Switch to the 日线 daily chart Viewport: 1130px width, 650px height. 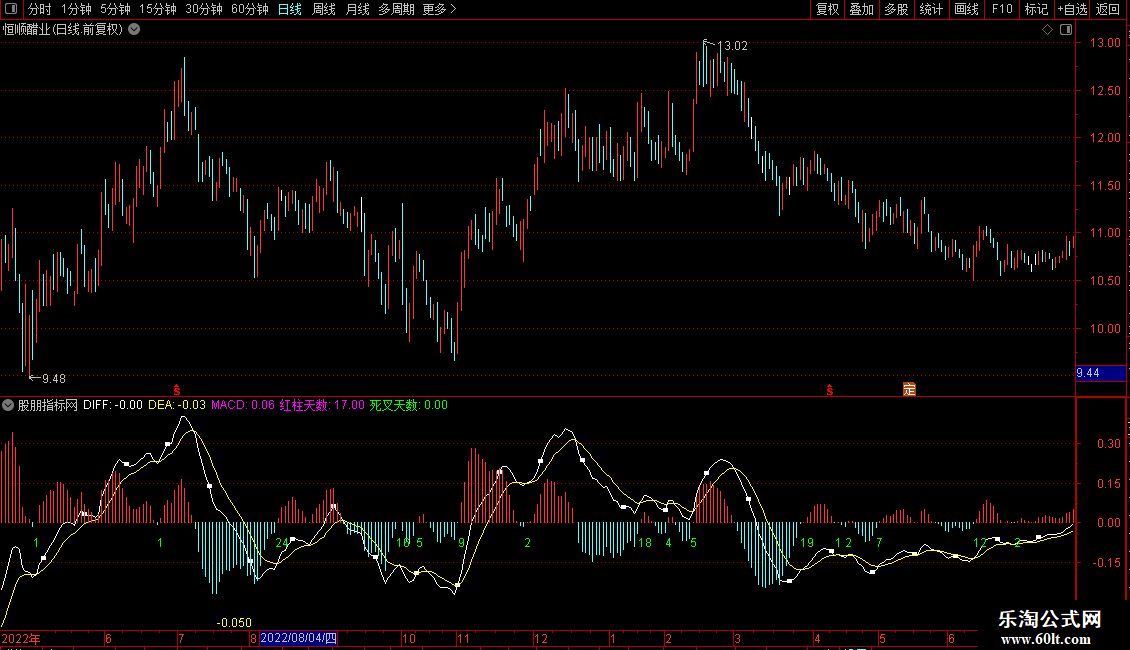pos(290,9)
